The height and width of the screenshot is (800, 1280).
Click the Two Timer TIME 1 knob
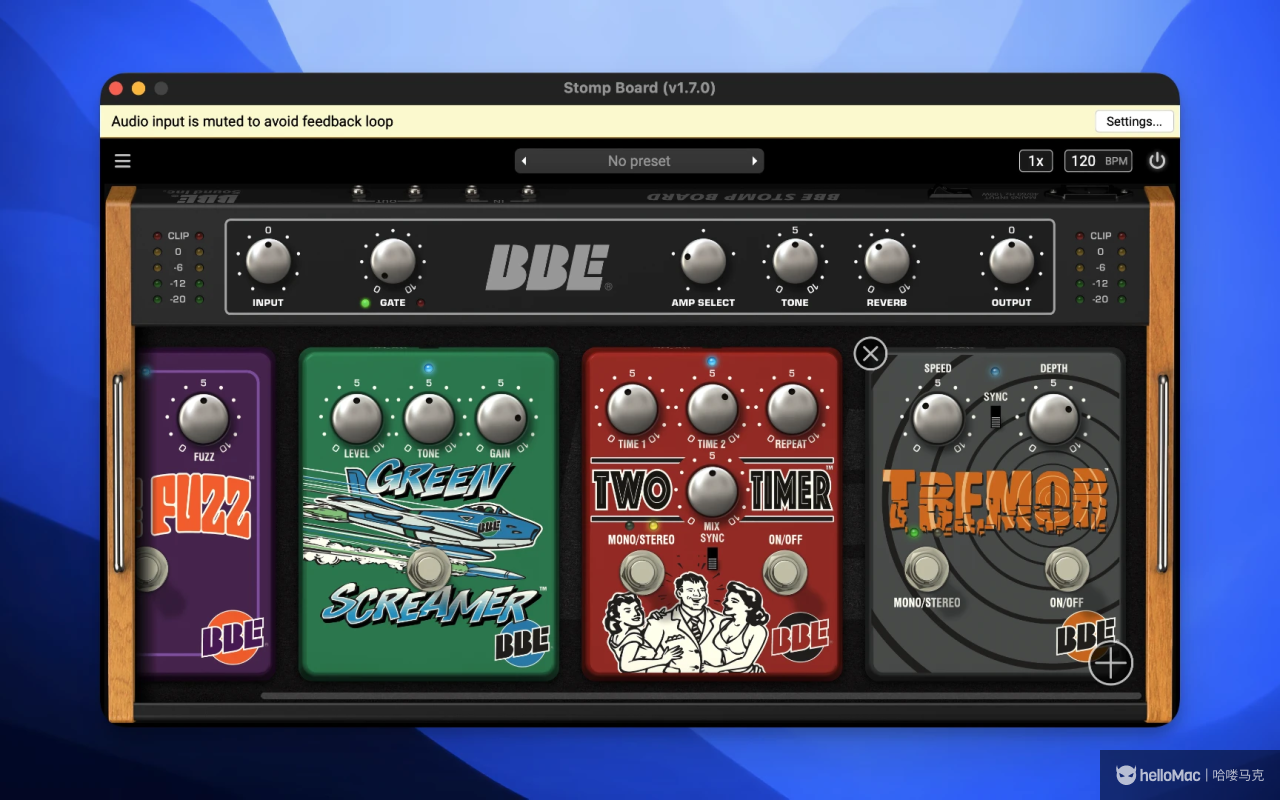tap(632, 409)
